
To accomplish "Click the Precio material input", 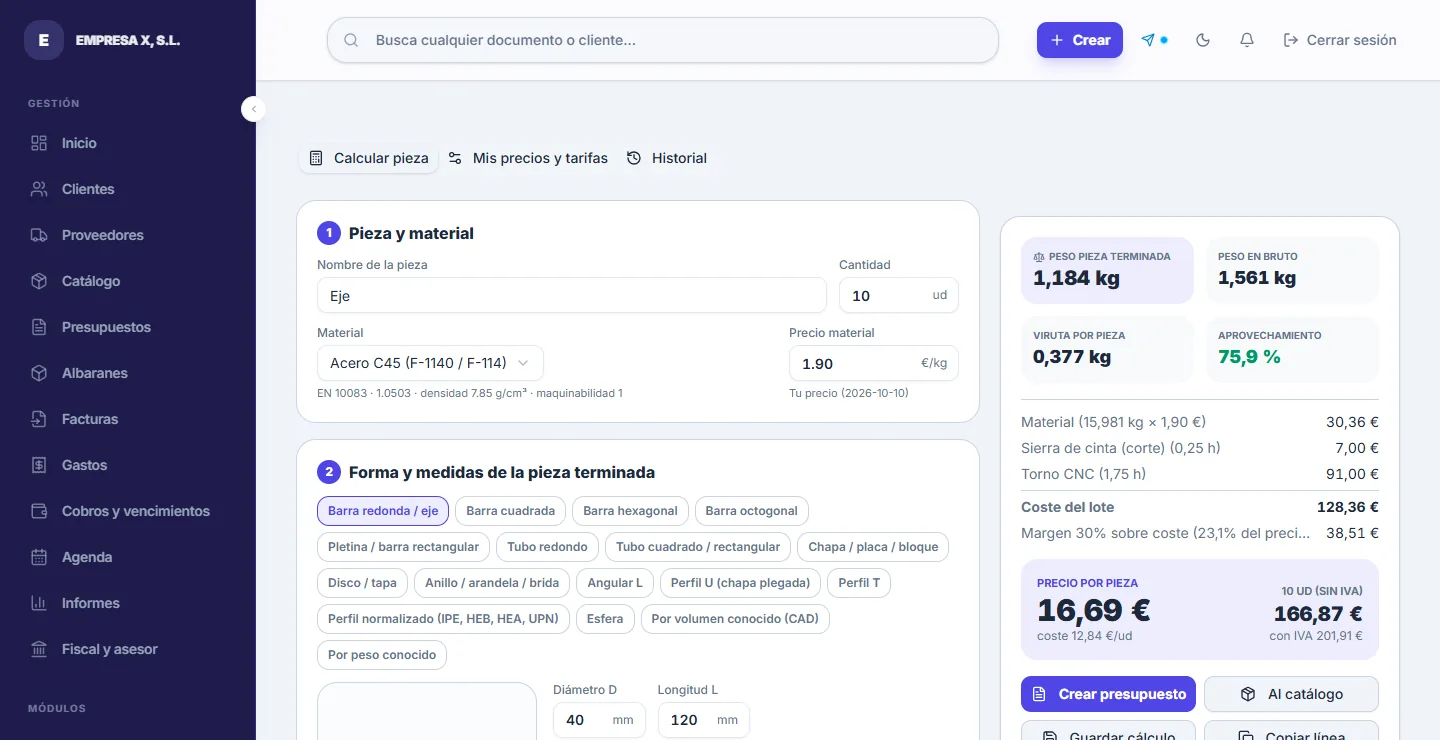I will (874, 363).
